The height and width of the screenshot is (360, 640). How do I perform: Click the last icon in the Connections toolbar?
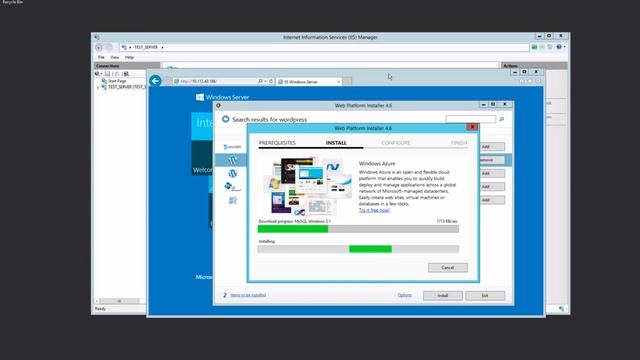pos(126,74)
